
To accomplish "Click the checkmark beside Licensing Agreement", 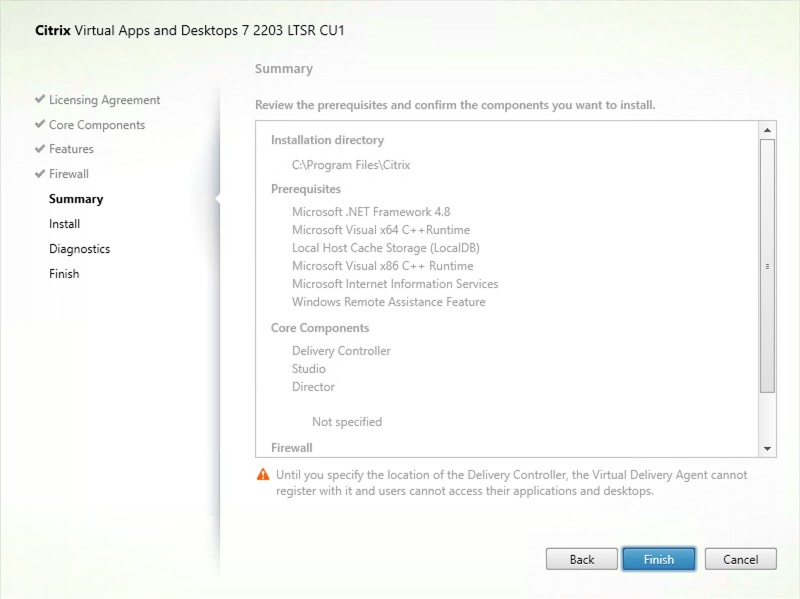I will (x=39, y=100).
